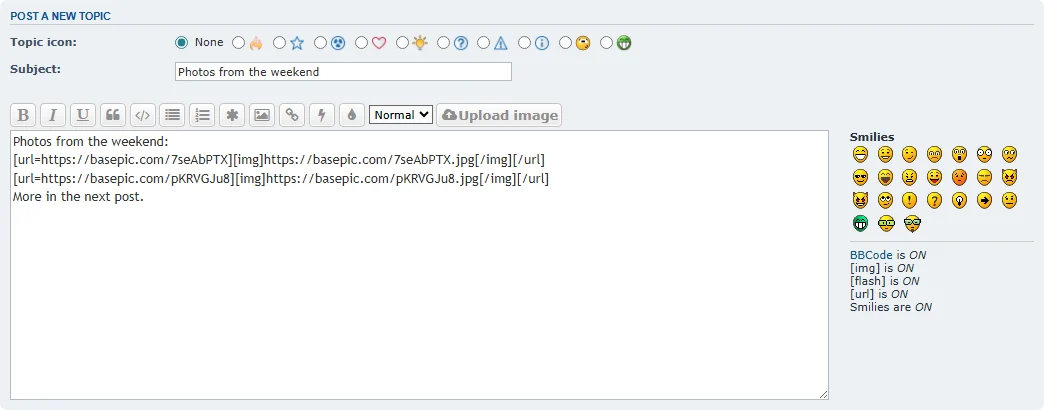
Task: Insert the winking smiley
Action: [910, 154]
